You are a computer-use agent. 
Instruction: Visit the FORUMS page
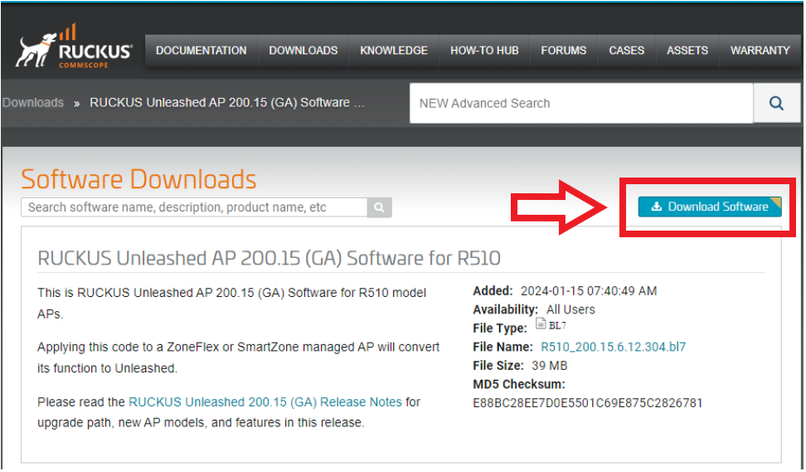click(564, 51)
